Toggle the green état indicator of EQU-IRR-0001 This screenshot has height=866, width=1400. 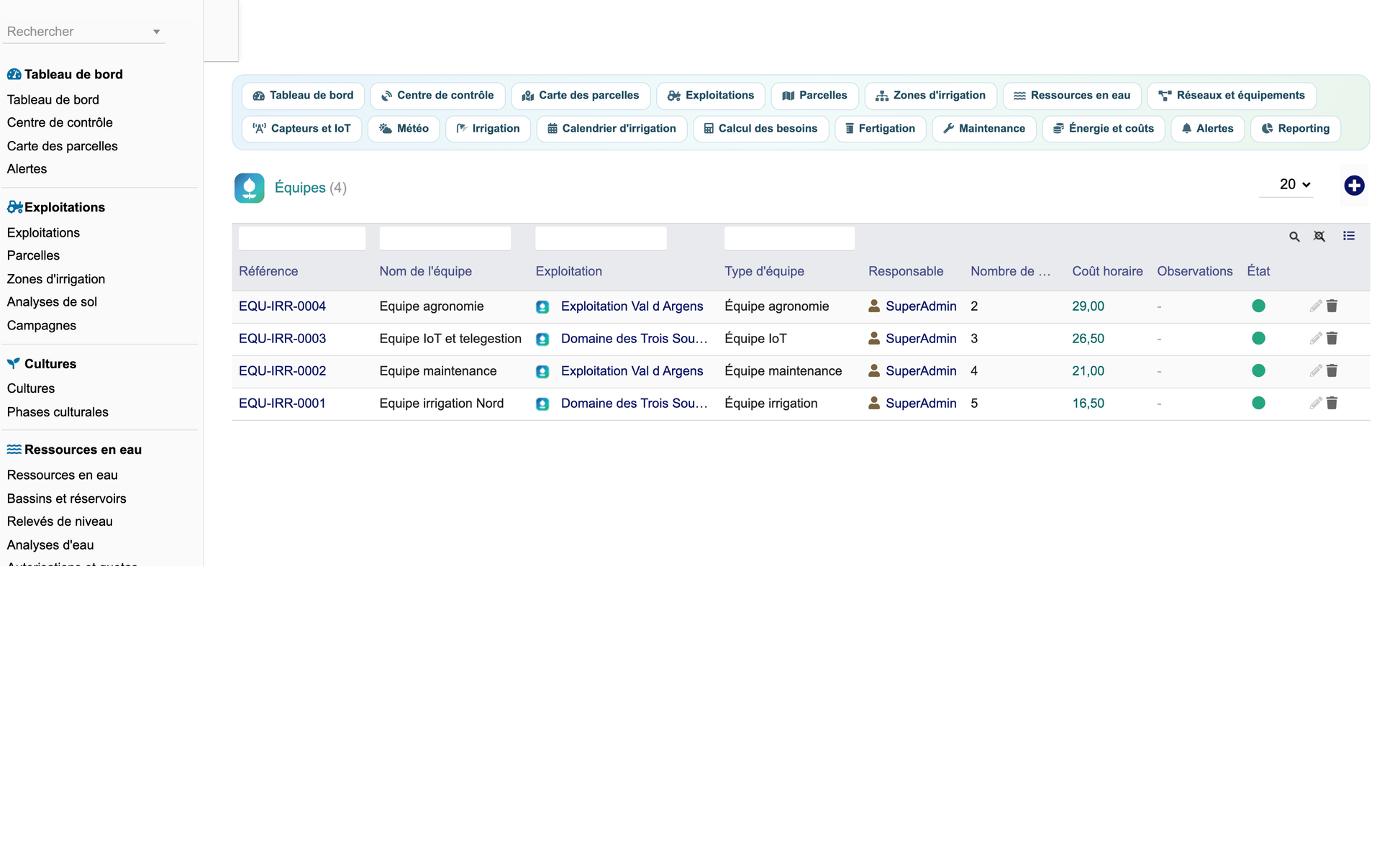[x=1258, y=403]
